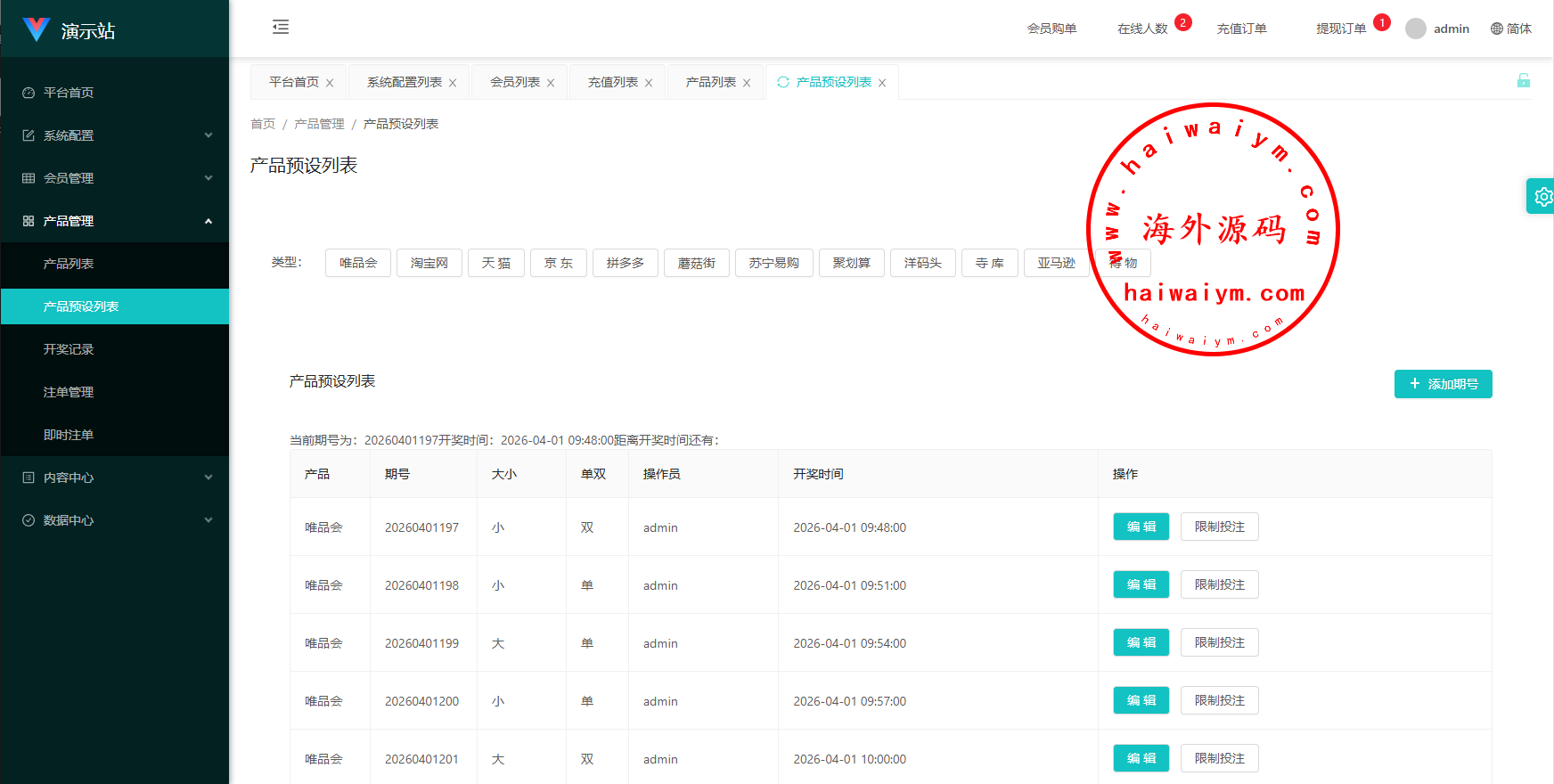Edit the row for period 20260401198
The height and width of the screenshot is (784, 1554).
1141,584
